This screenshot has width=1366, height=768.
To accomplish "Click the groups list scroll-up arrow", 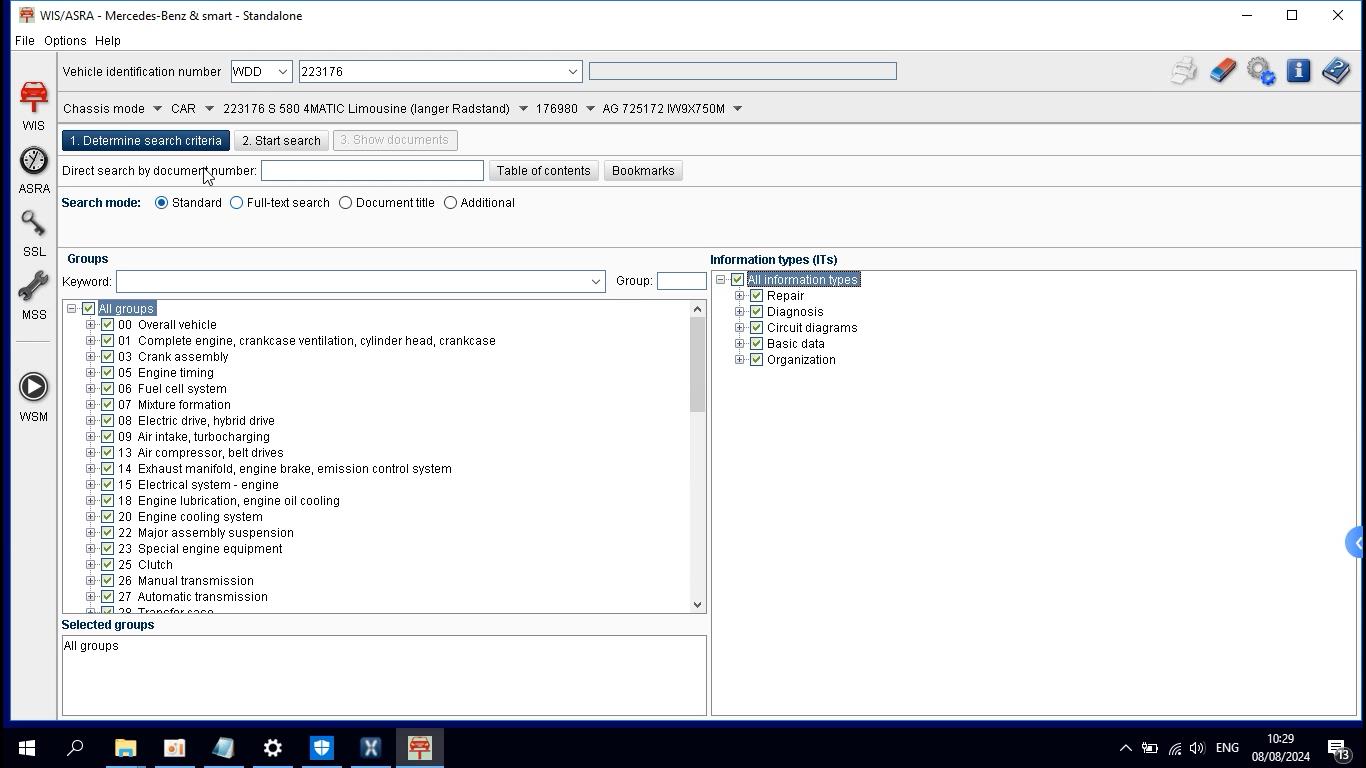I will (698, 309).
